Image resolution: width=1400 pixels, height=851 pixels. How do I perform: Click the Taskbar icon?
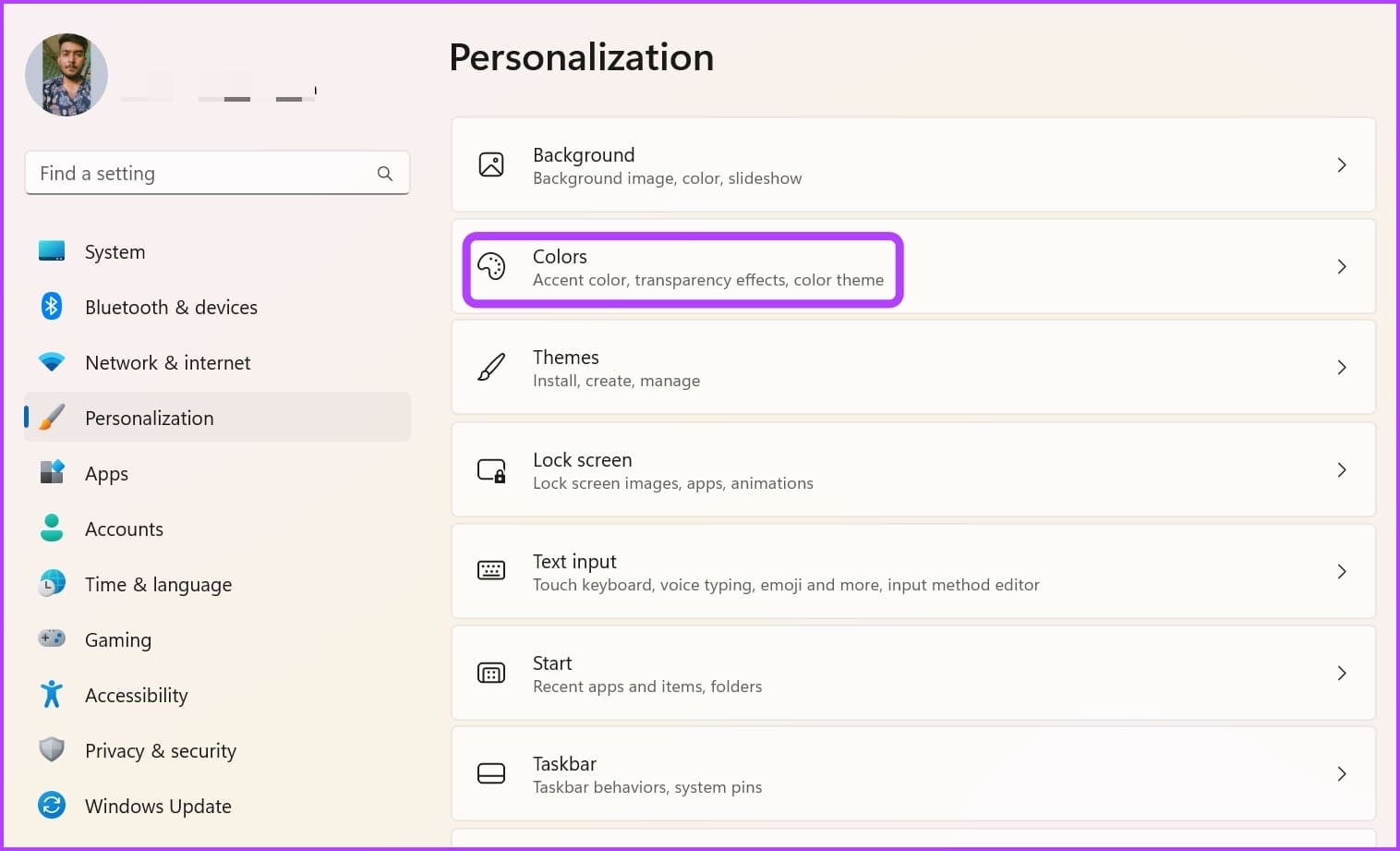point(491,773)
